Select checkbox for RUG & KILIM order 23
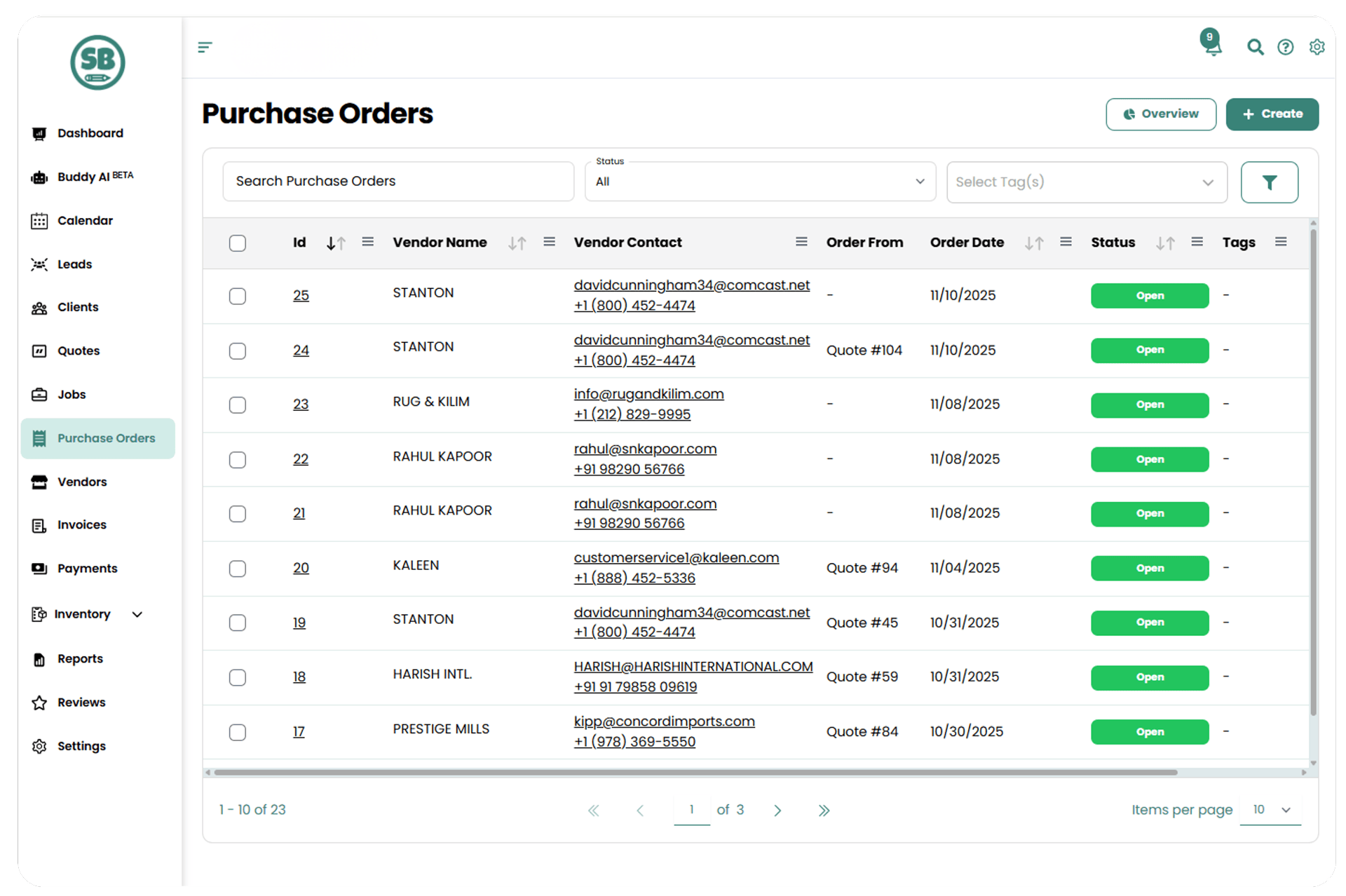This screenshot has width=1346, height=896. coord(238,405)
